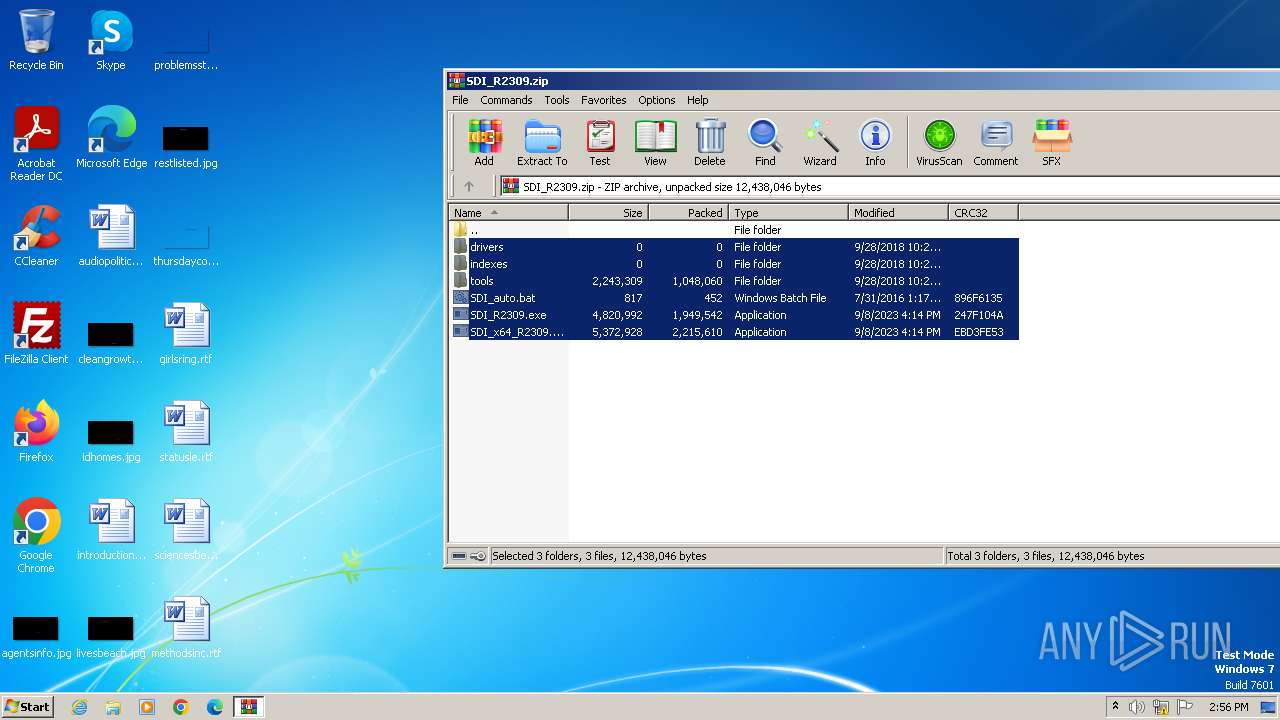Image resolution: width=1280 pixels, height=720 pixels.
Task: Select restlisted.jpg on the desktop
Action: pyautogui.click(x=186, y=146)
